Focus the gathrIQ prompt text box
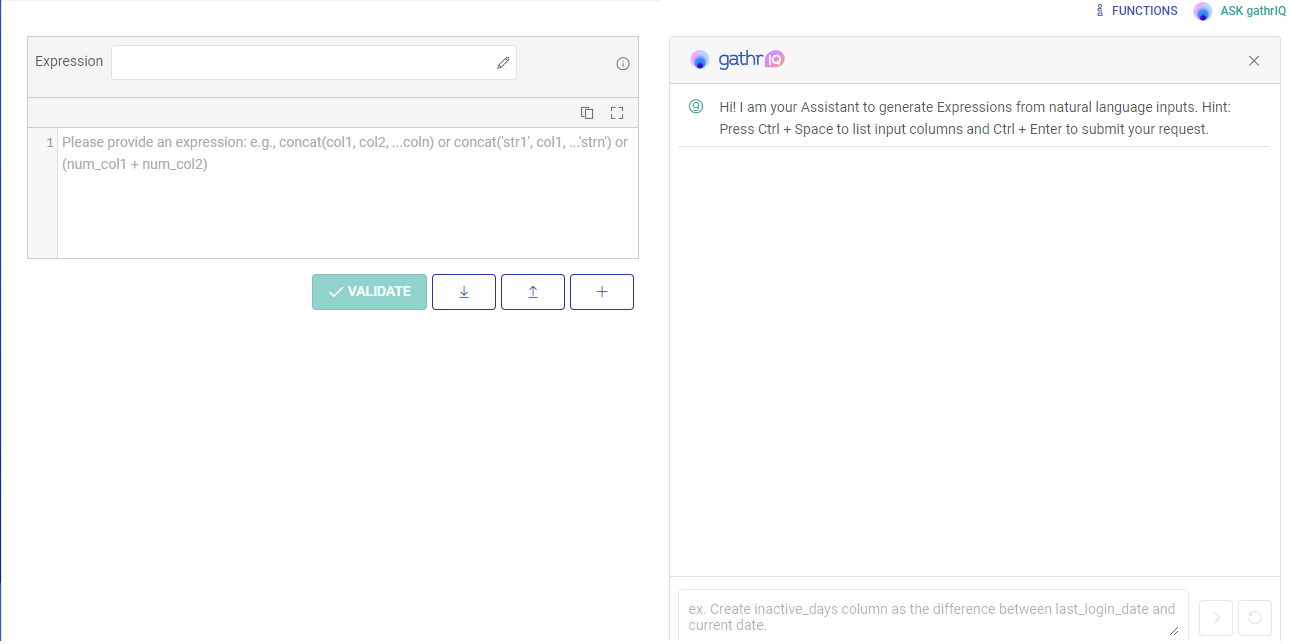This screenshot has width=1293, height=644. coord(930,616)
